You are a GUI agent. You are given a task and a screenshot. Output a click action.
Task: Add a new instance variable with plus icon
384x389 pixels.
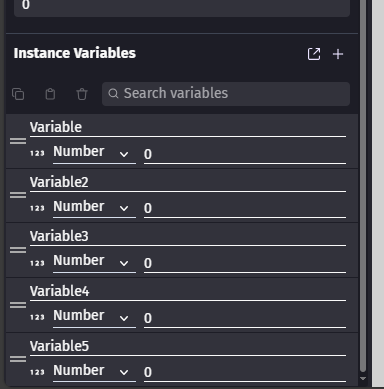click(x=338, y=54)
